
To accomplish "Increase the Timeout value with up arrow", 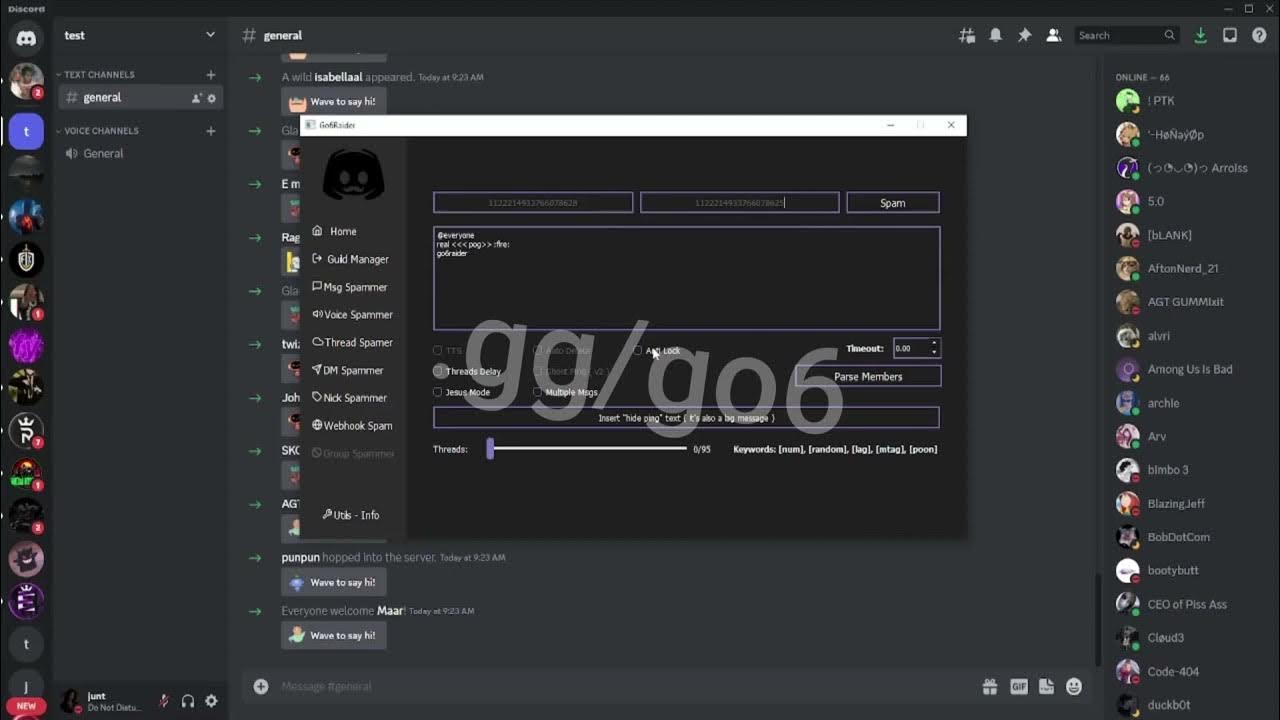I will [x=934, y=345].
